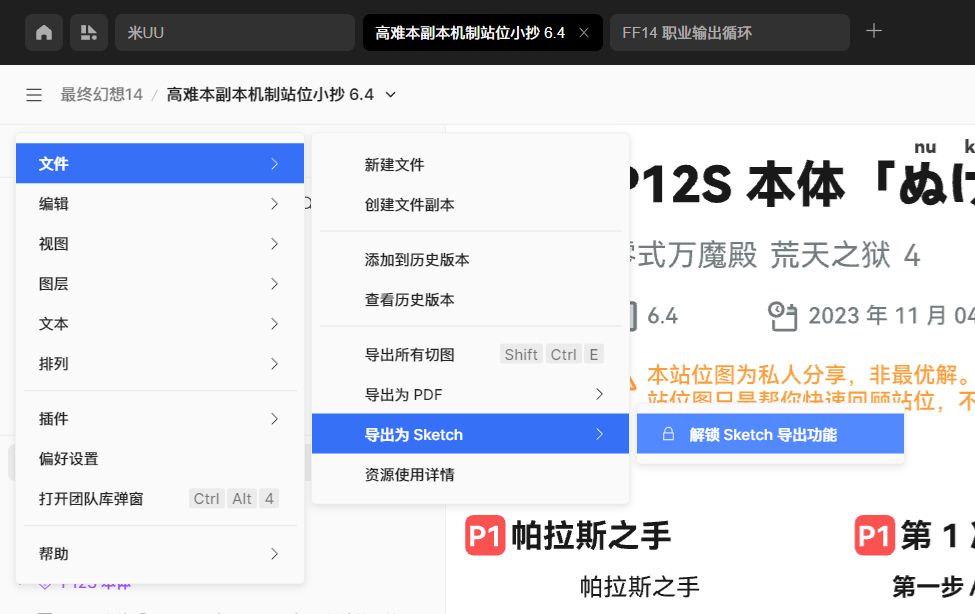Select 高难本副本机制站位小抄 6.4 title in breadcrumb

coord(270,95)
